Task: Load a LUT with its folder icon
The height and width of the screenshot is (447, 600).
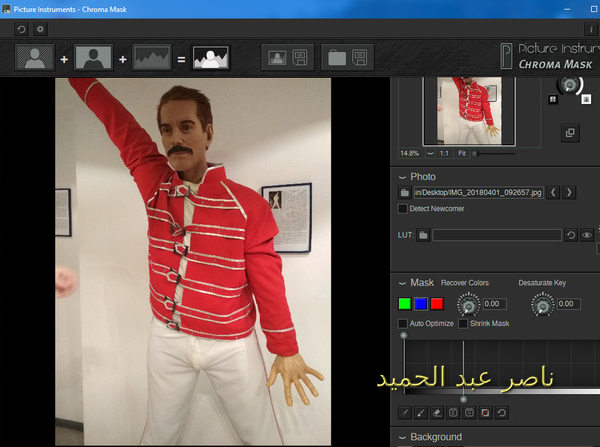Action: 423,235
